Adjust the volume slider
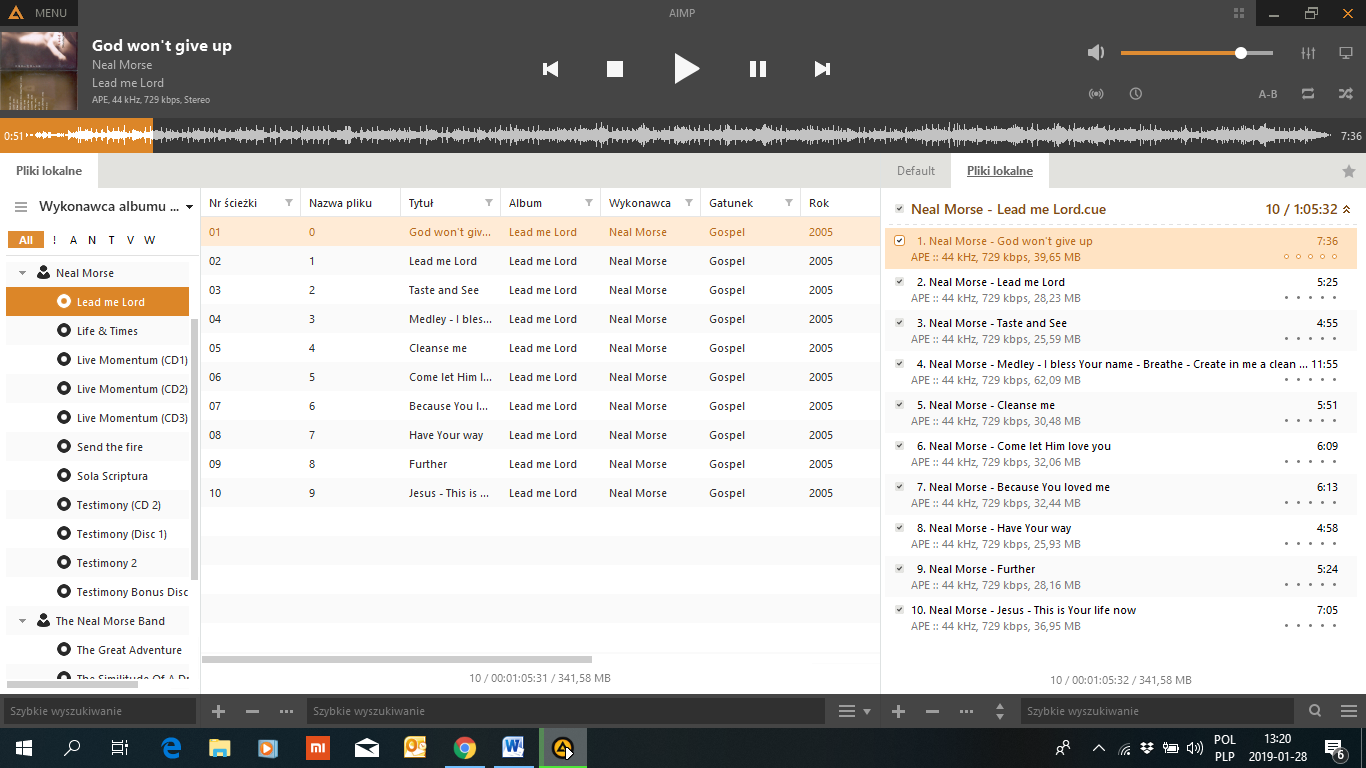The height and width of the screenshot is (768, 1366). click(x=1197, y=53)
